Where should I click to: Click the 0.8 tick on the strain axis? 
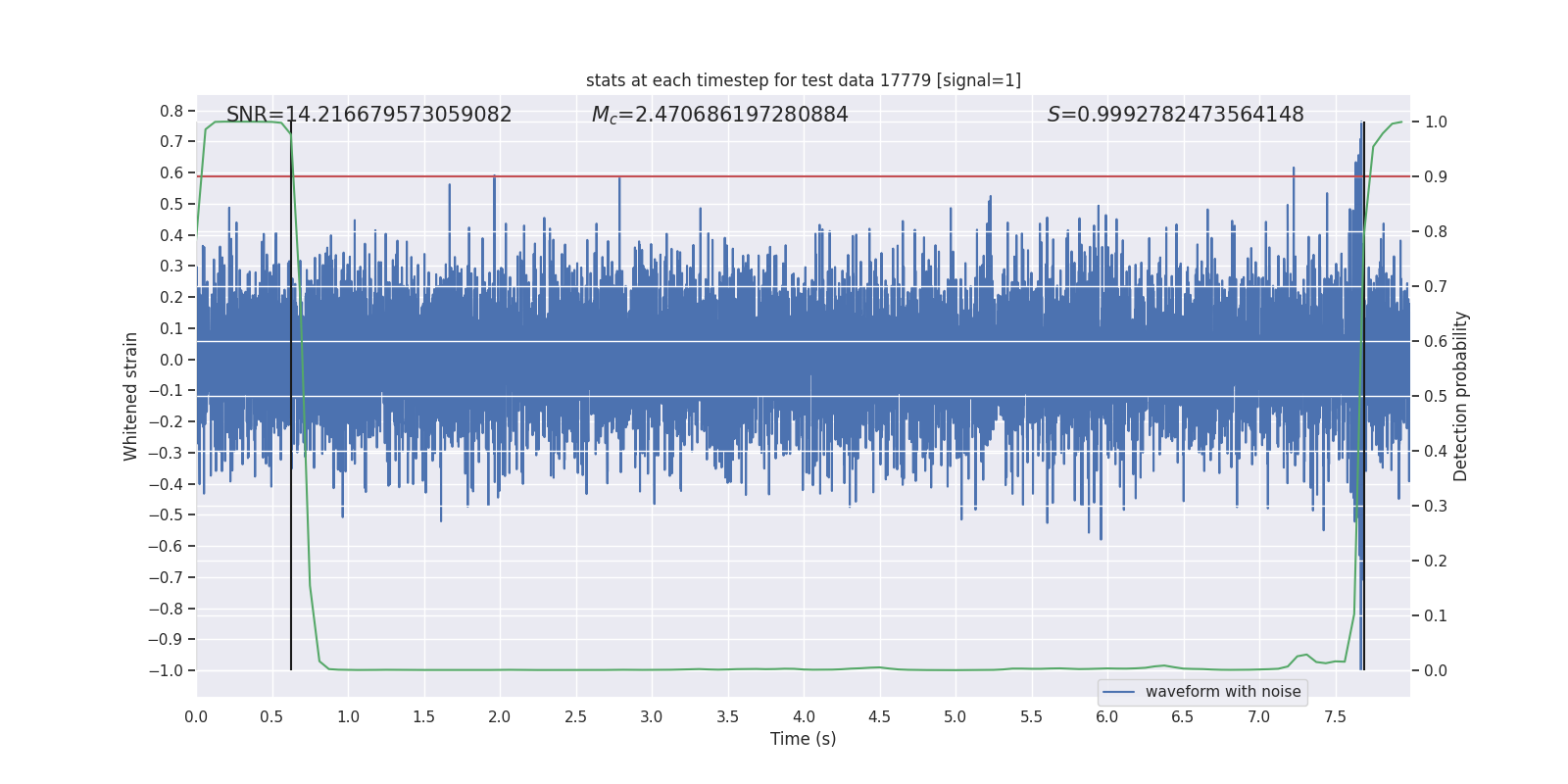171,111
